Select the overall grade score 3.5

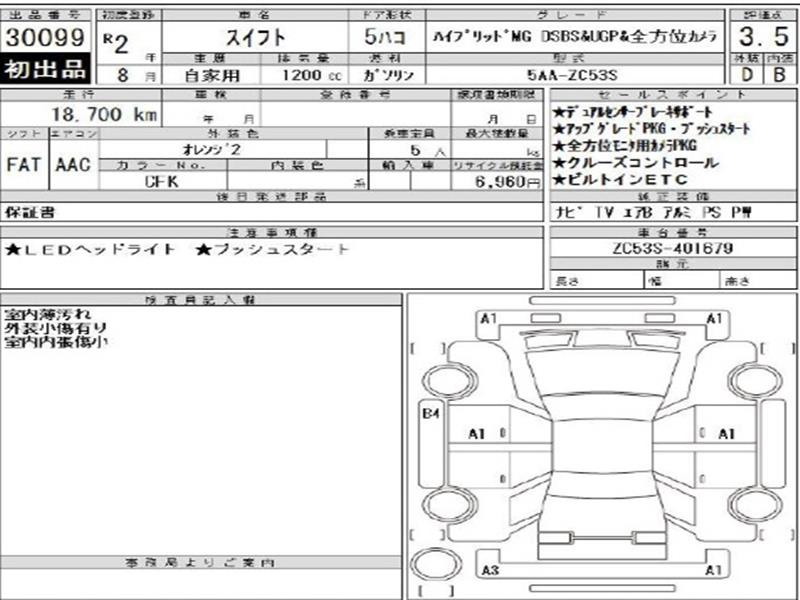click(761, 38)
